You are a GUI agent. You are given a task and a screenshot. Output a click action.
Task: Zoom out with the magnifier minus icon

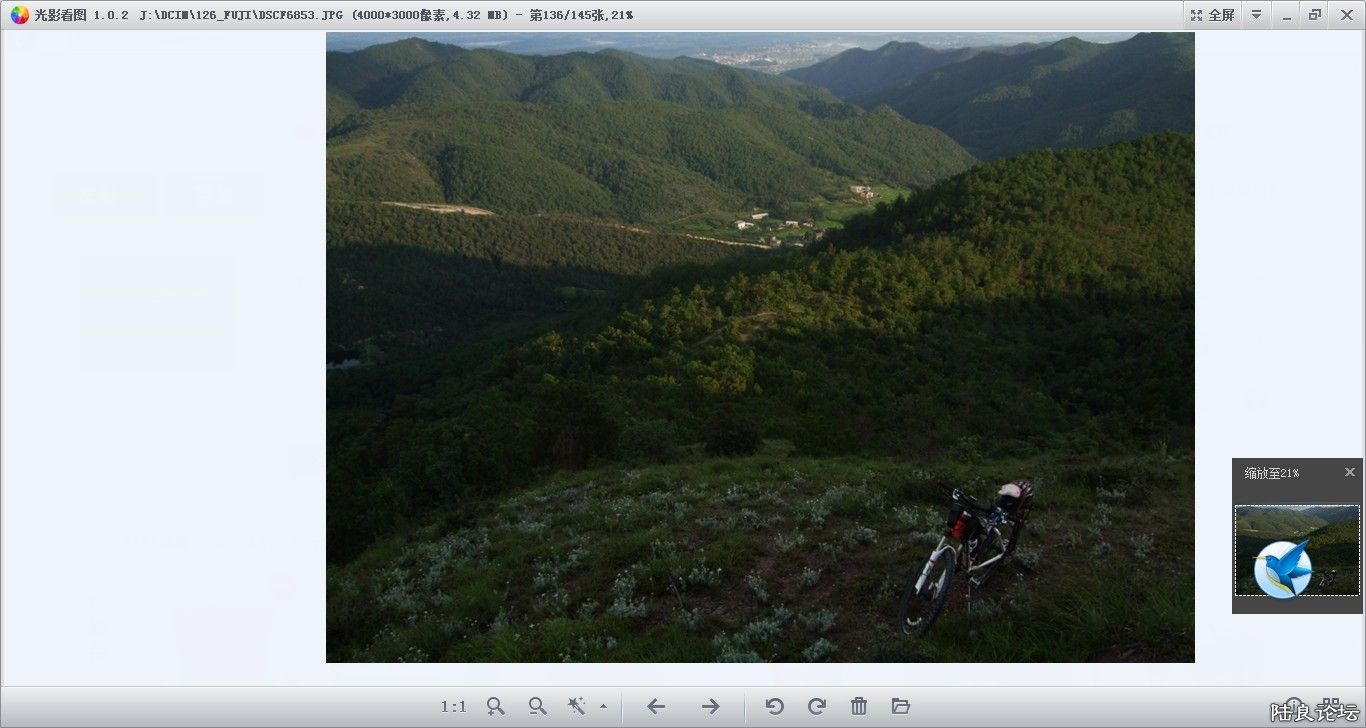(537, 706)
